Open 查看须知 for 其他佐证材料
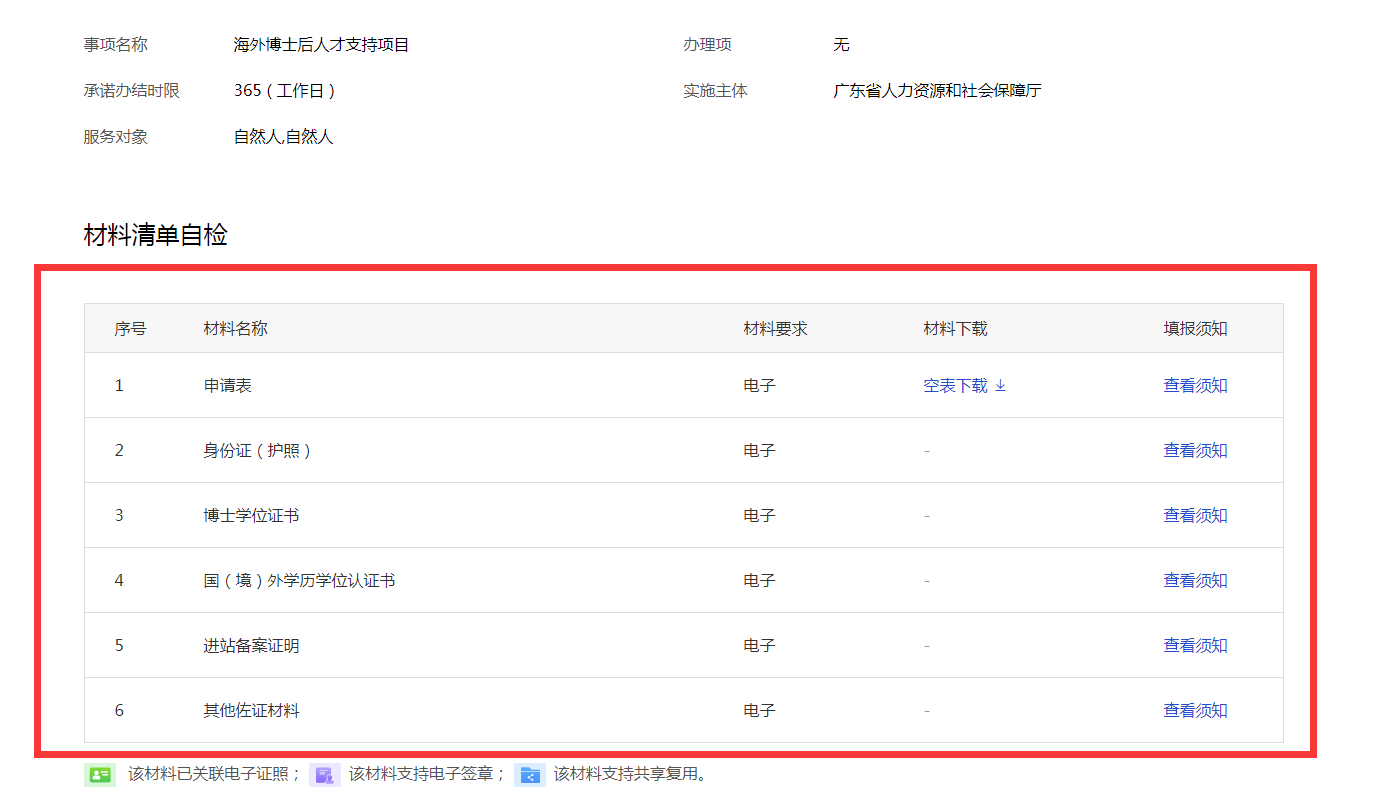1375x804 pixels. (1195, 711)
